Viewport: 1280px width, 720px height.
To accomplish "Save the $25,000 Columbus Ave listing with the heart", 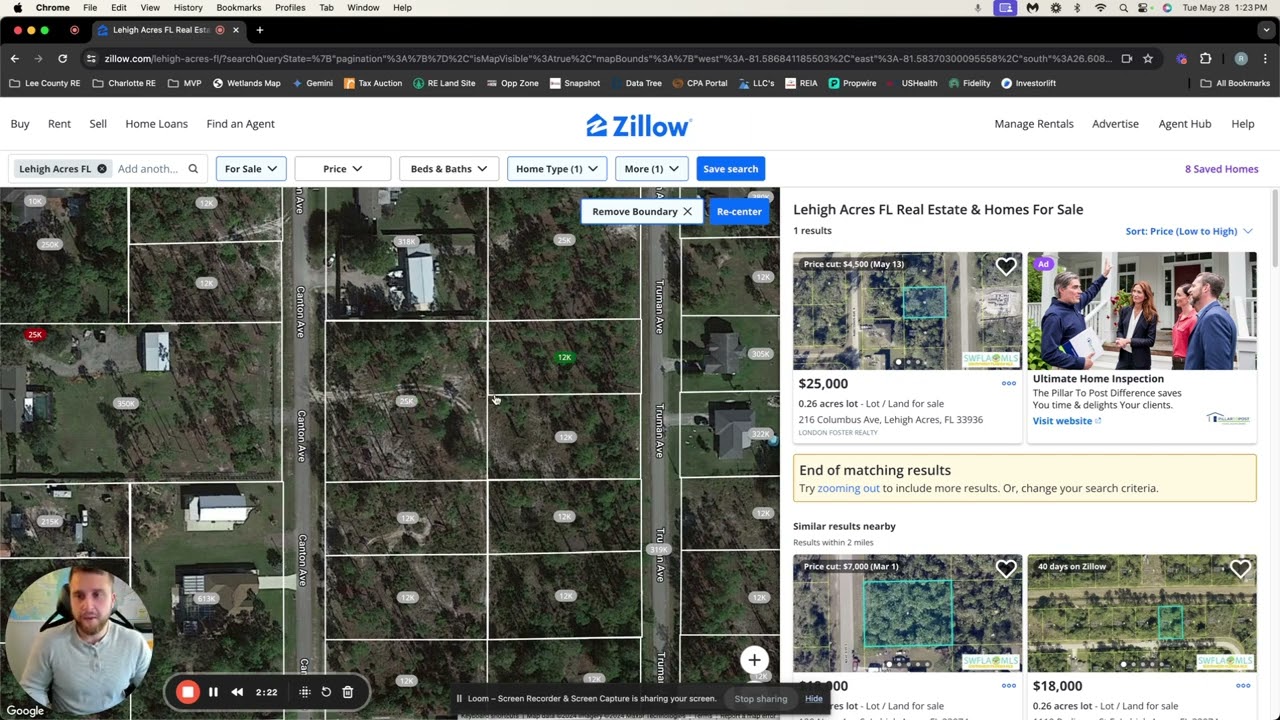I will tap(1006, 266).
